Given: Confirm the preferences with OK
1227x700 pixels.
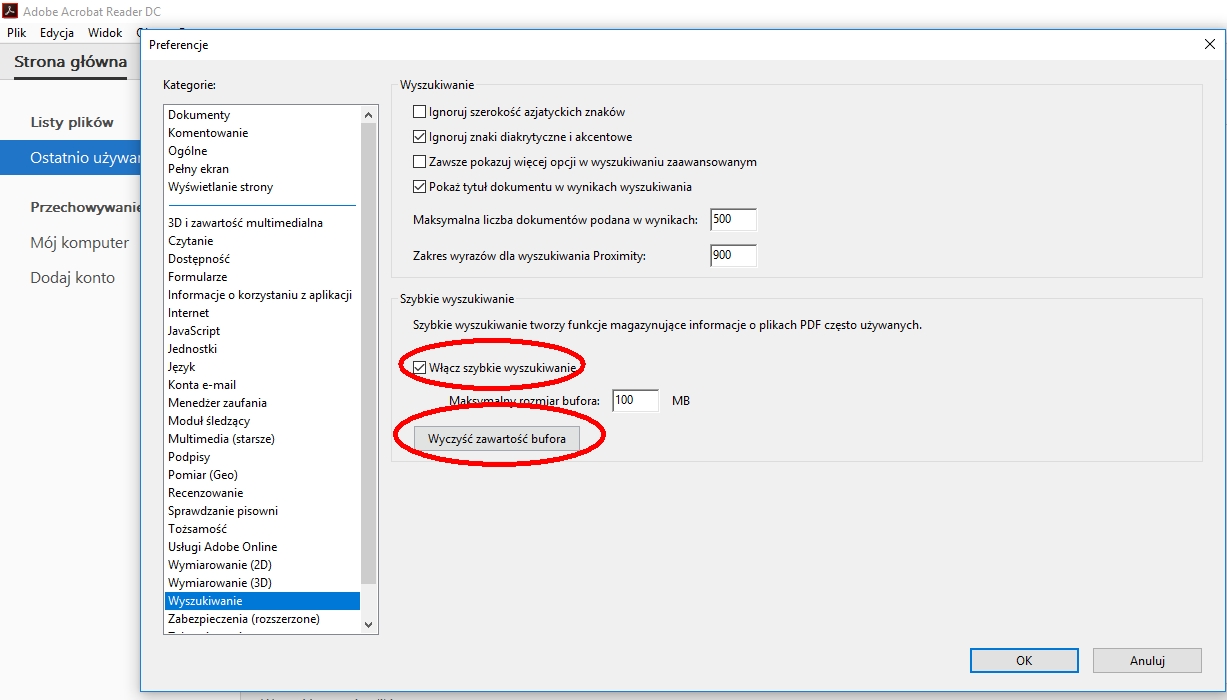Looking at the screenshot, I should pyautogui.click(x=1024, y=660).
